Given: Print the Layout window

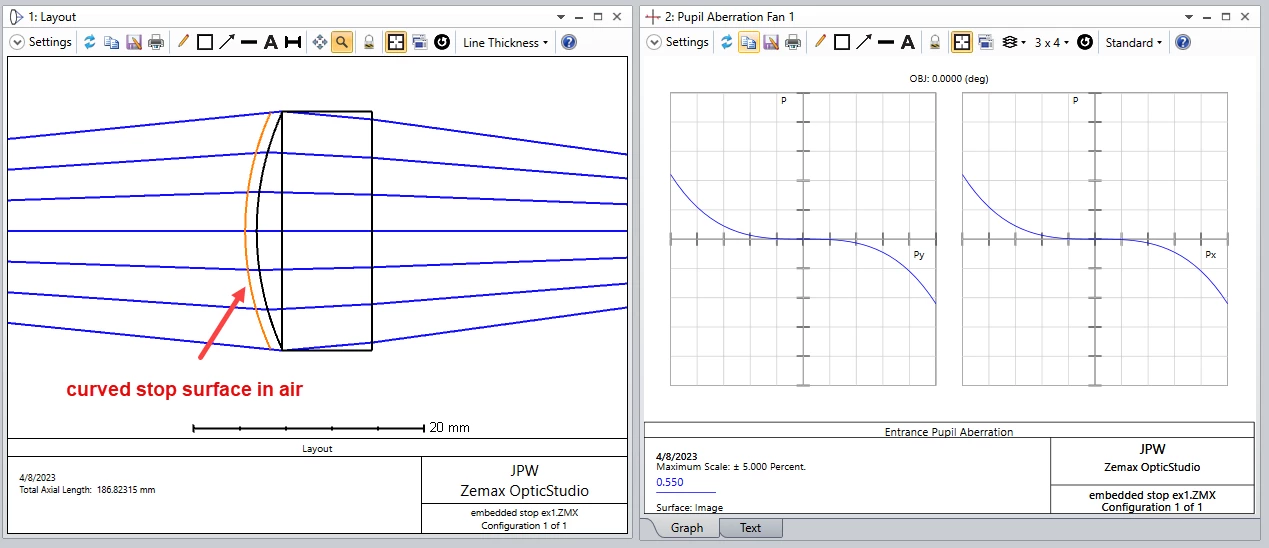Looking at the screenshot, I should coord(156,42).
